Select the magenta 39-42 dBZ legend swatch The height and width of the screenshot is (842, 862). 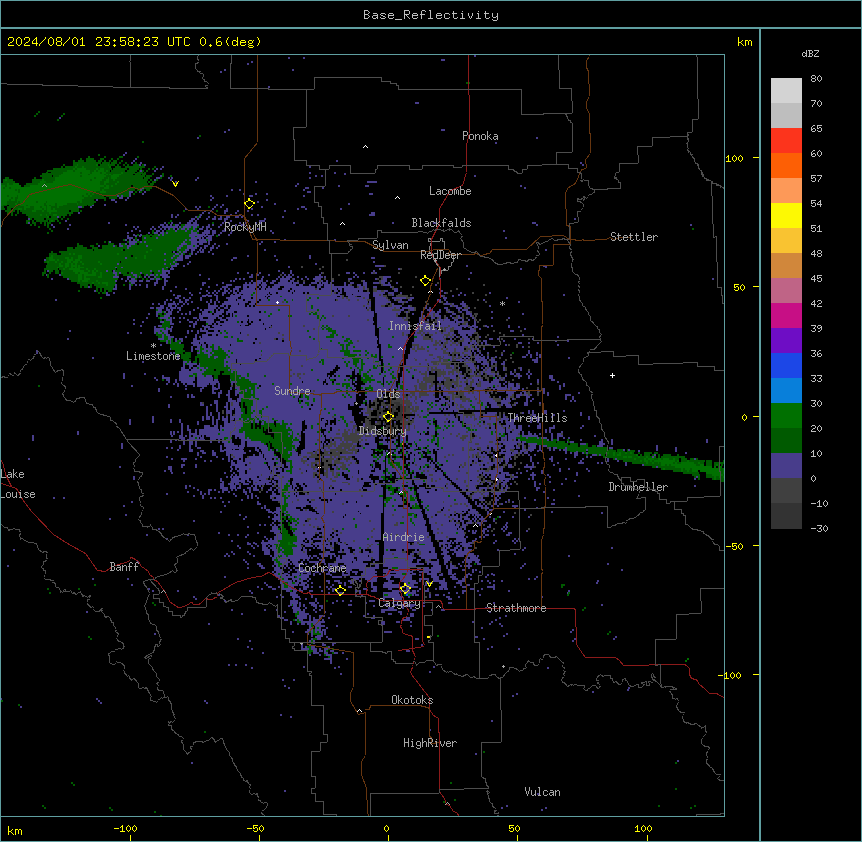tap(786, 315)
